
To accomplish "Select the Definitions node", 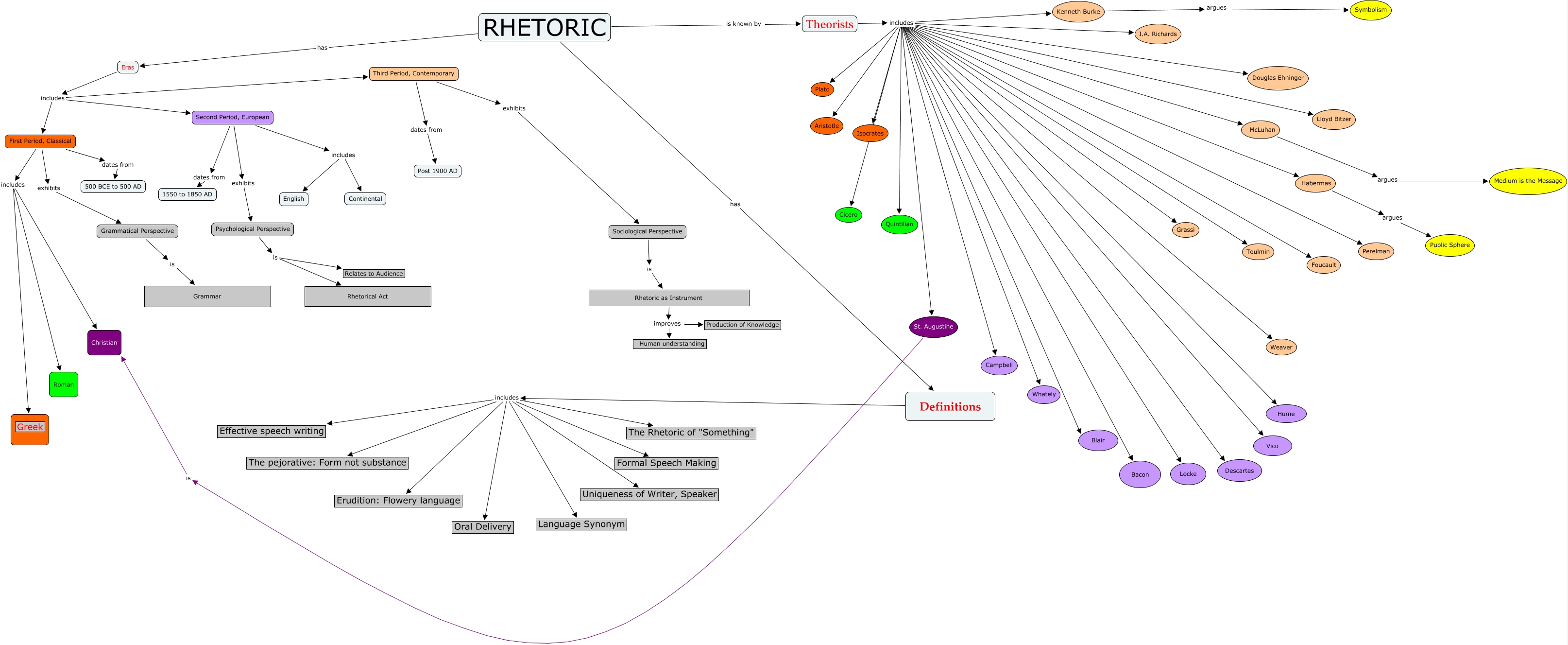I will [x=950, y=406].
